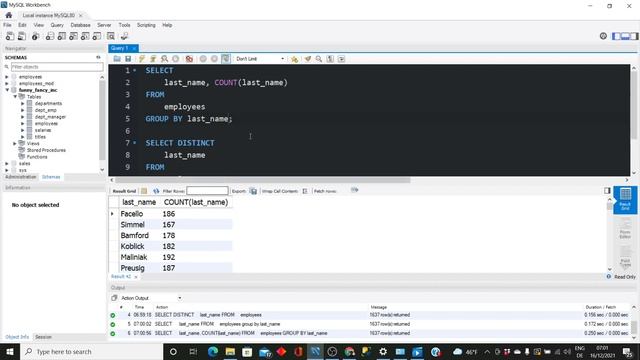
Task: Commit the current transaction
Action: (x=203, y=59)
